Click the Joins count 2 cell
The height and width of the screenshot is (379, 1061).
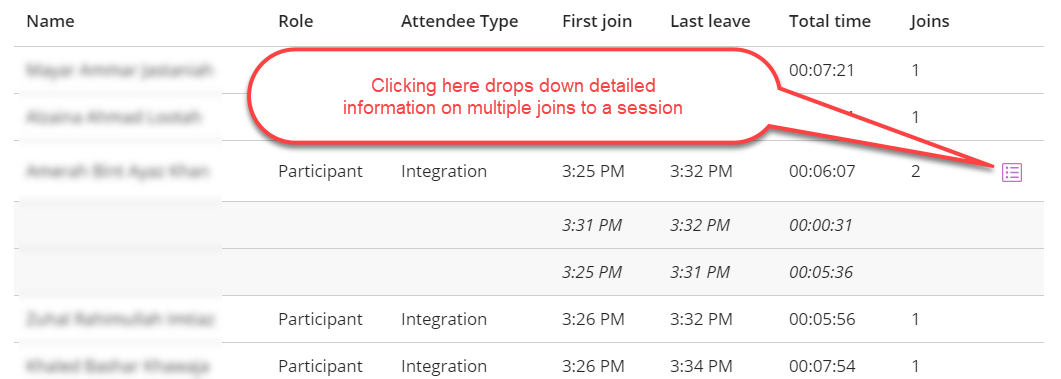click(915, 172)
